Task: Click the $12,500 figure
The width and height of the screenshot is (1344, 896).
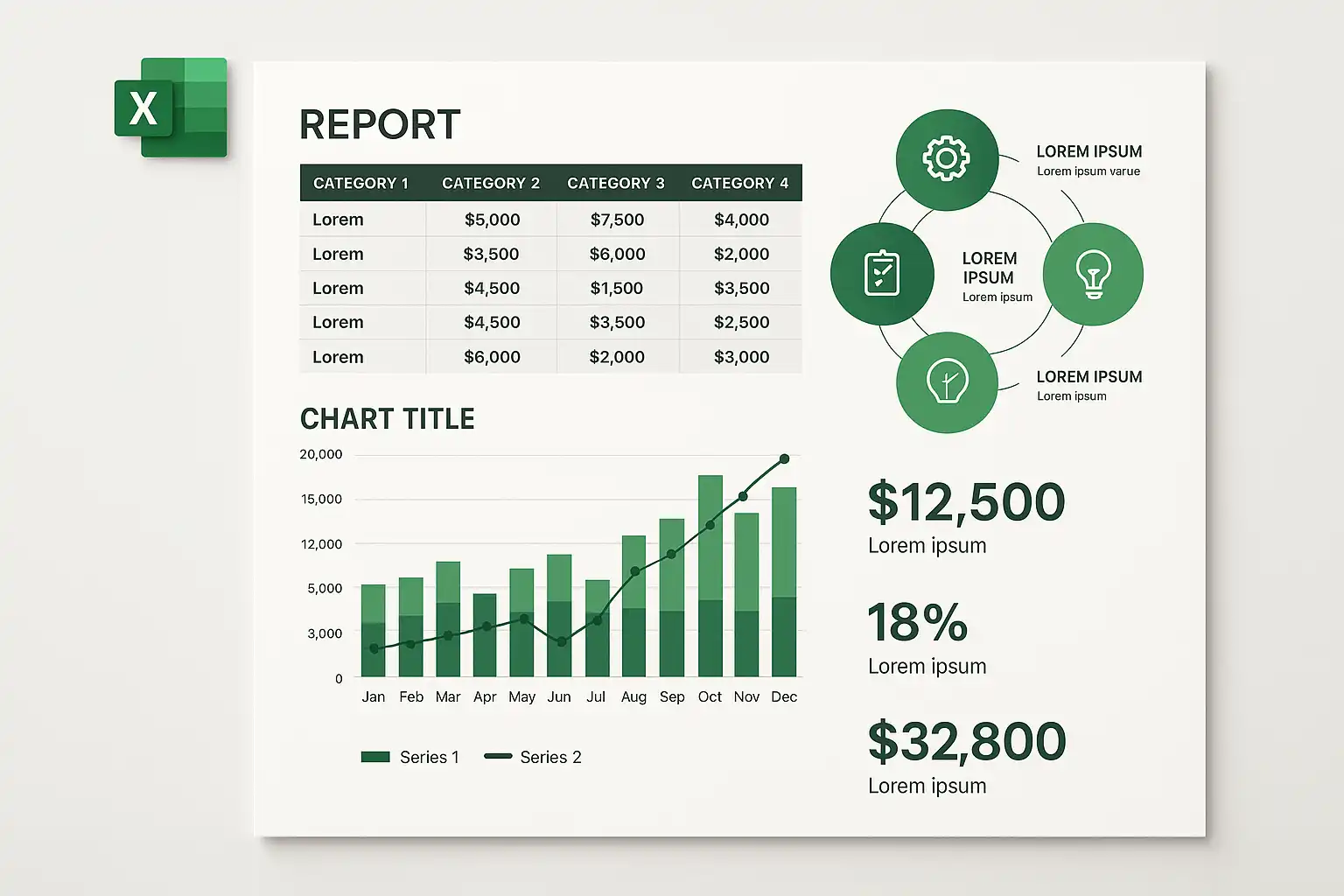Action: 966,502
